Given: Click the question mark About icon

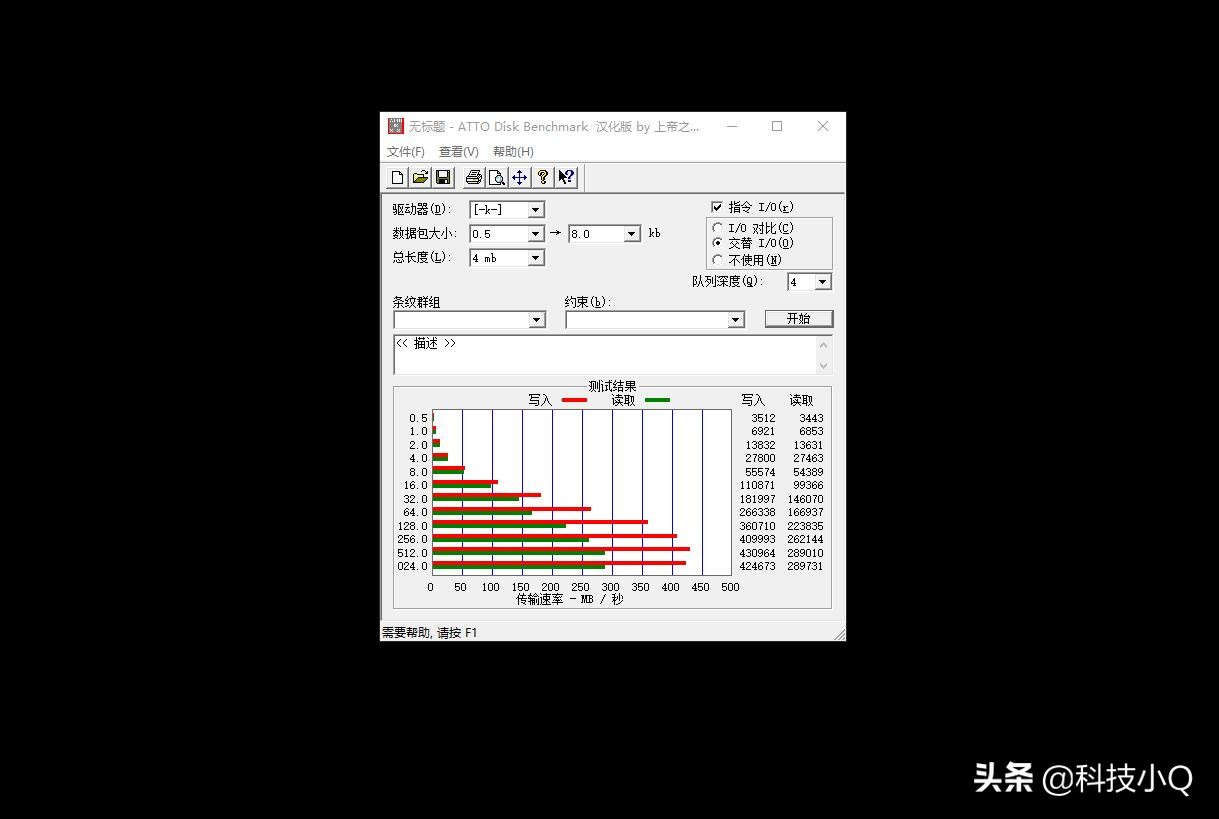Looking at the screenshot, I should point(543,177).
